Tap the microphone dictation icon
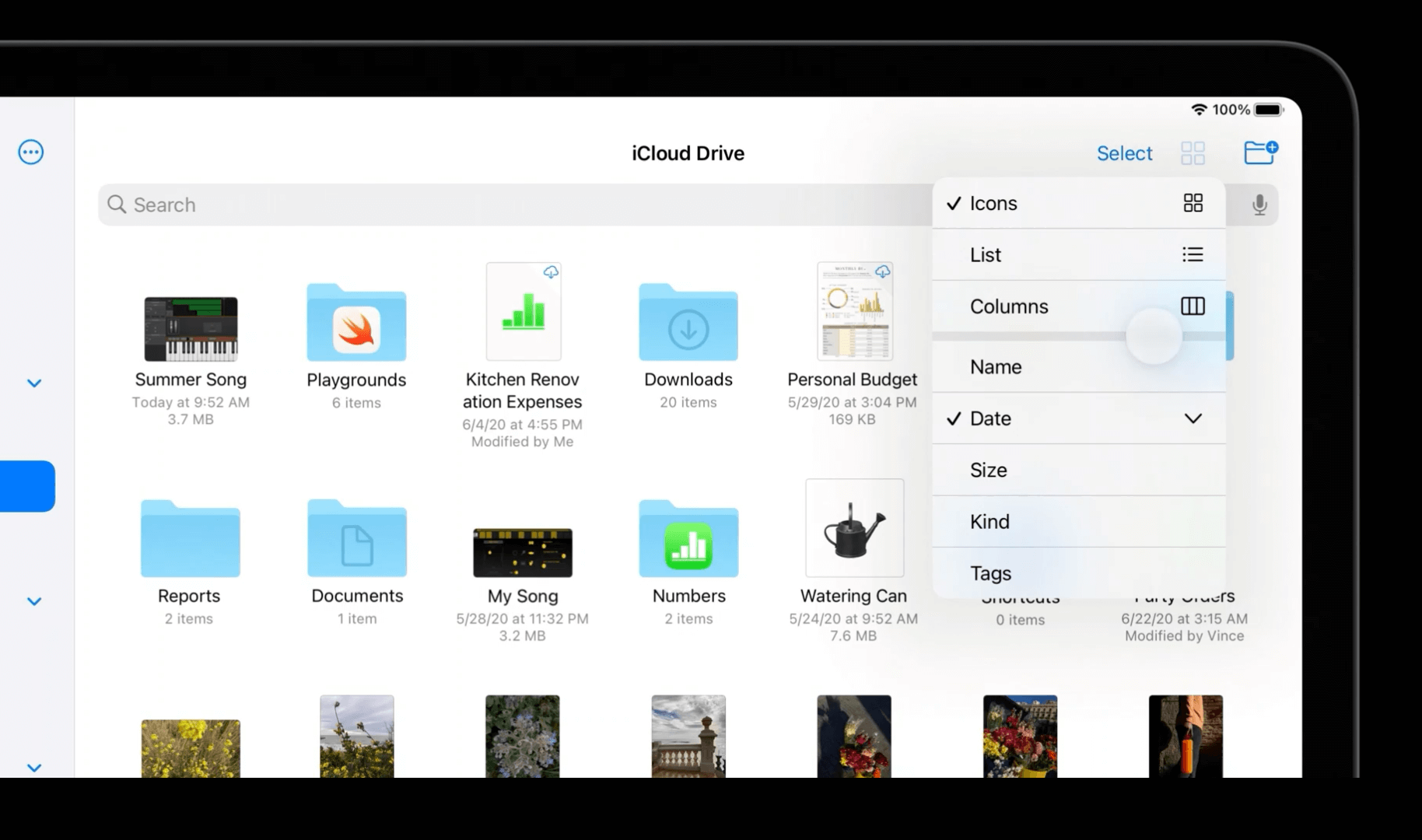Image resolution: width=1422 pixels, height=840 pixels. click(1259, 205)
